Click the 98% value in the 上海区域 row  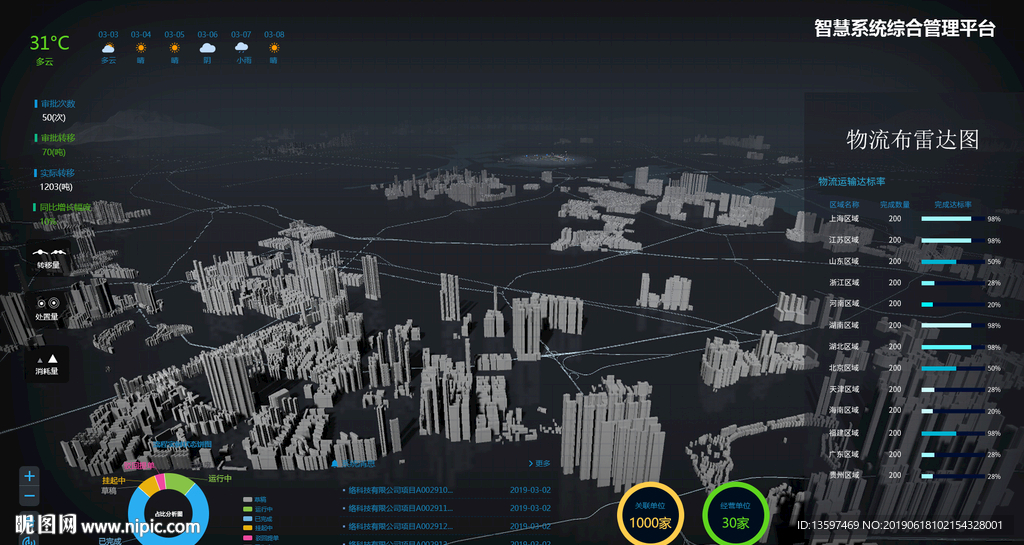pyautogui.click(x=994, y=219)
